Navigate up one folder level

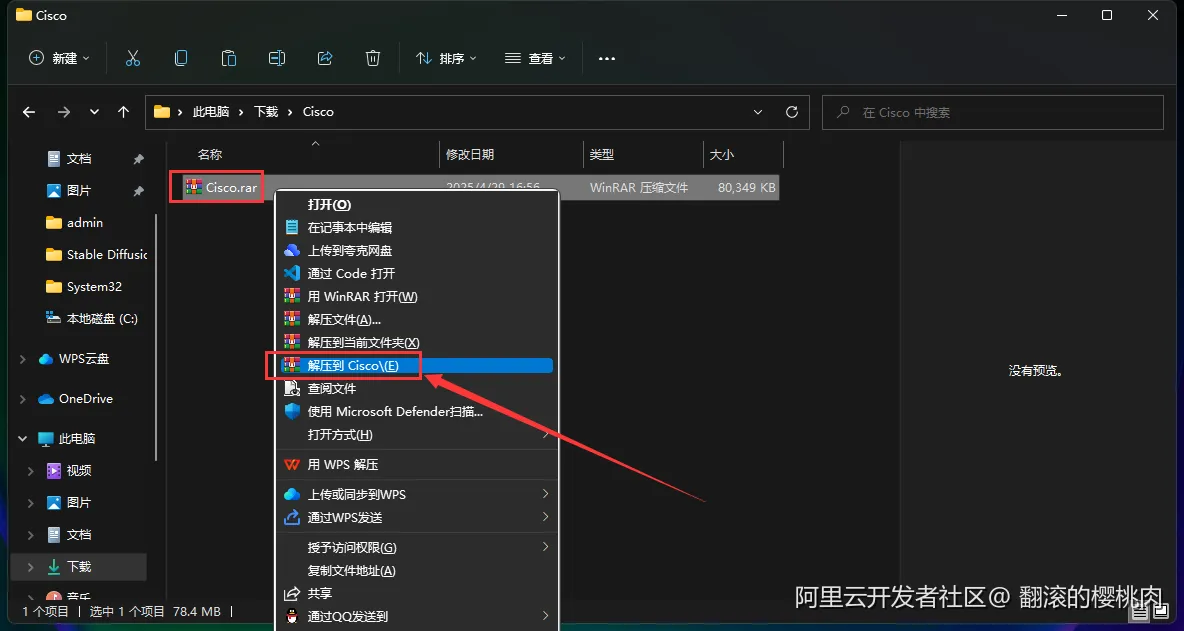click(124, 112)
